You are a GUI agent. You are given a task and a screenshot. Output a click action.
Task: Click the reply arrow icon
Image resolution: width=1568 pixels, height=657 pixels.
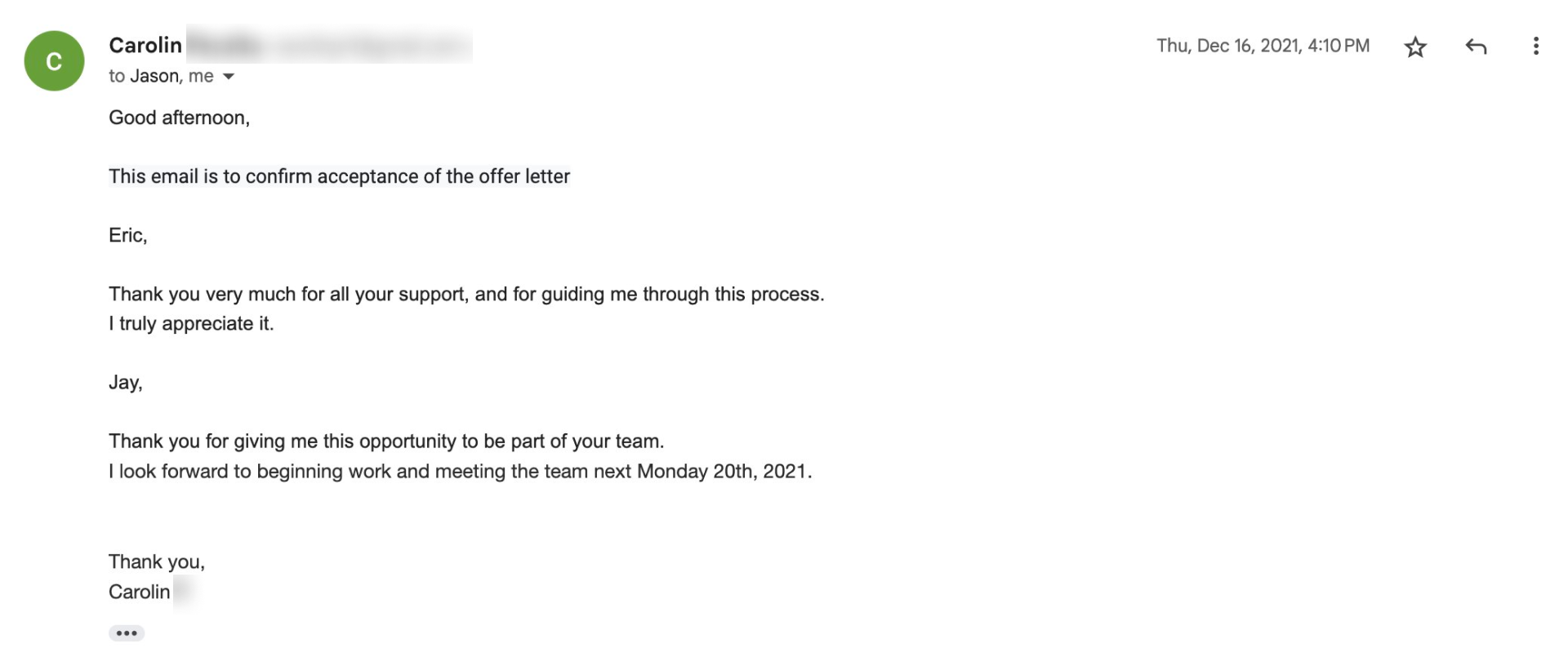click(1475, 47)
